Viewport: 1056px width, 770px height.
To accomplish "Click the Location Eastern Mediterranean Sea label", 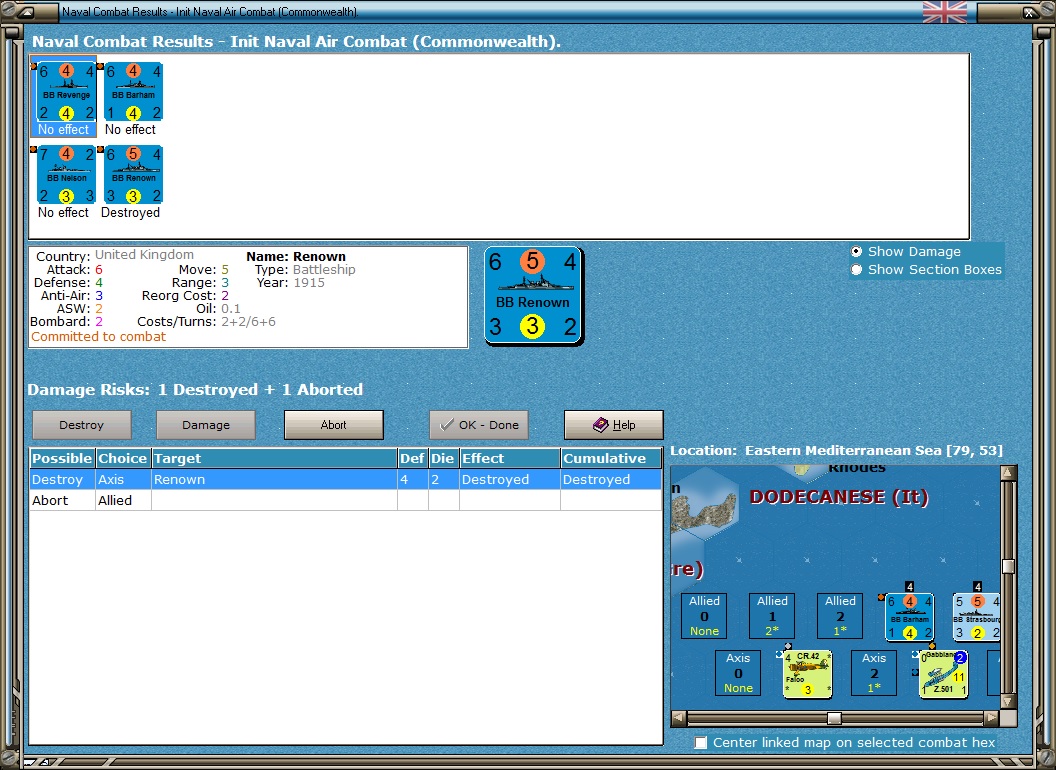I will coord(836,451).
